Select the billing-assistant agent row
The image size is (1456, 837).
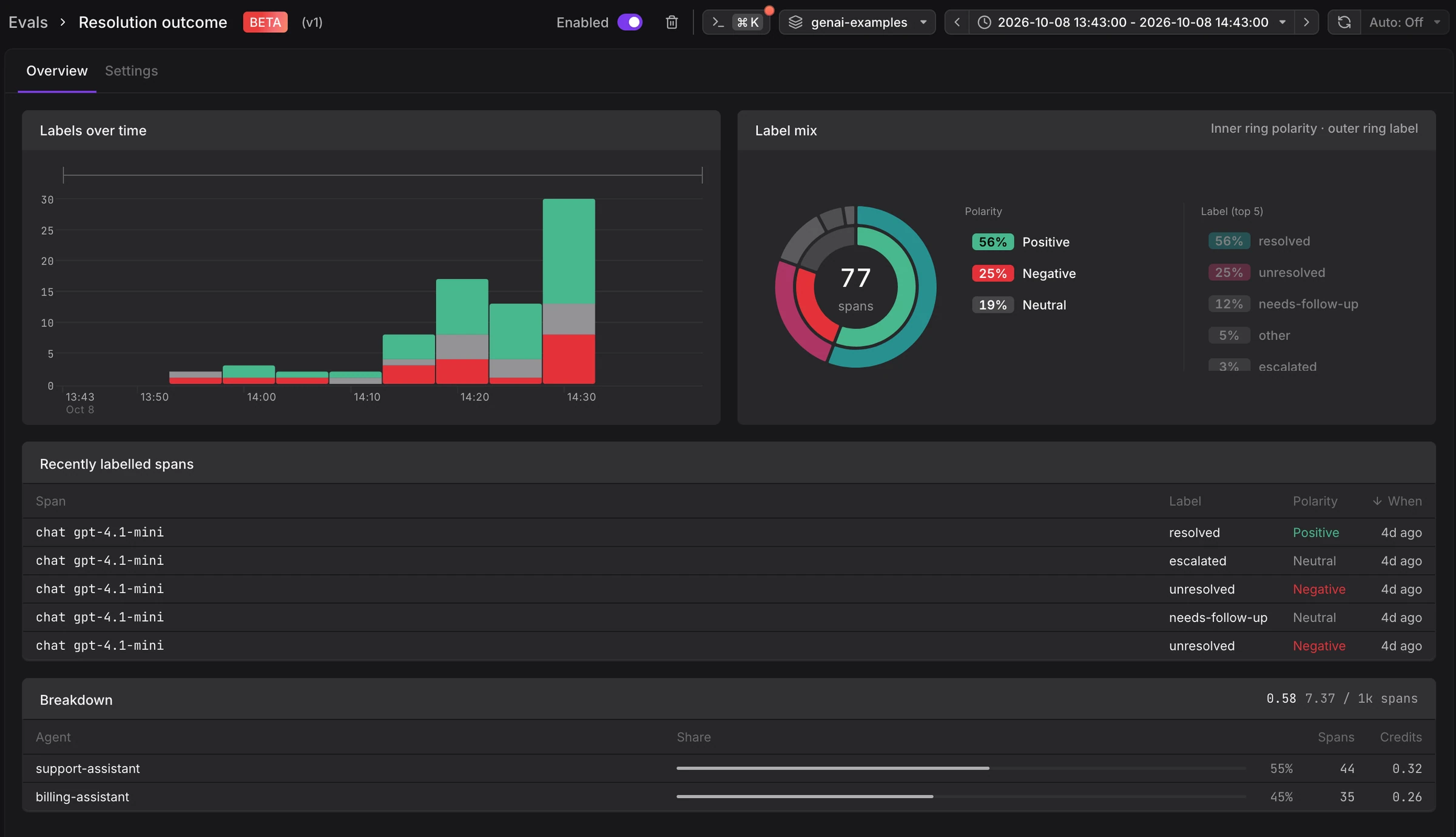729,797
